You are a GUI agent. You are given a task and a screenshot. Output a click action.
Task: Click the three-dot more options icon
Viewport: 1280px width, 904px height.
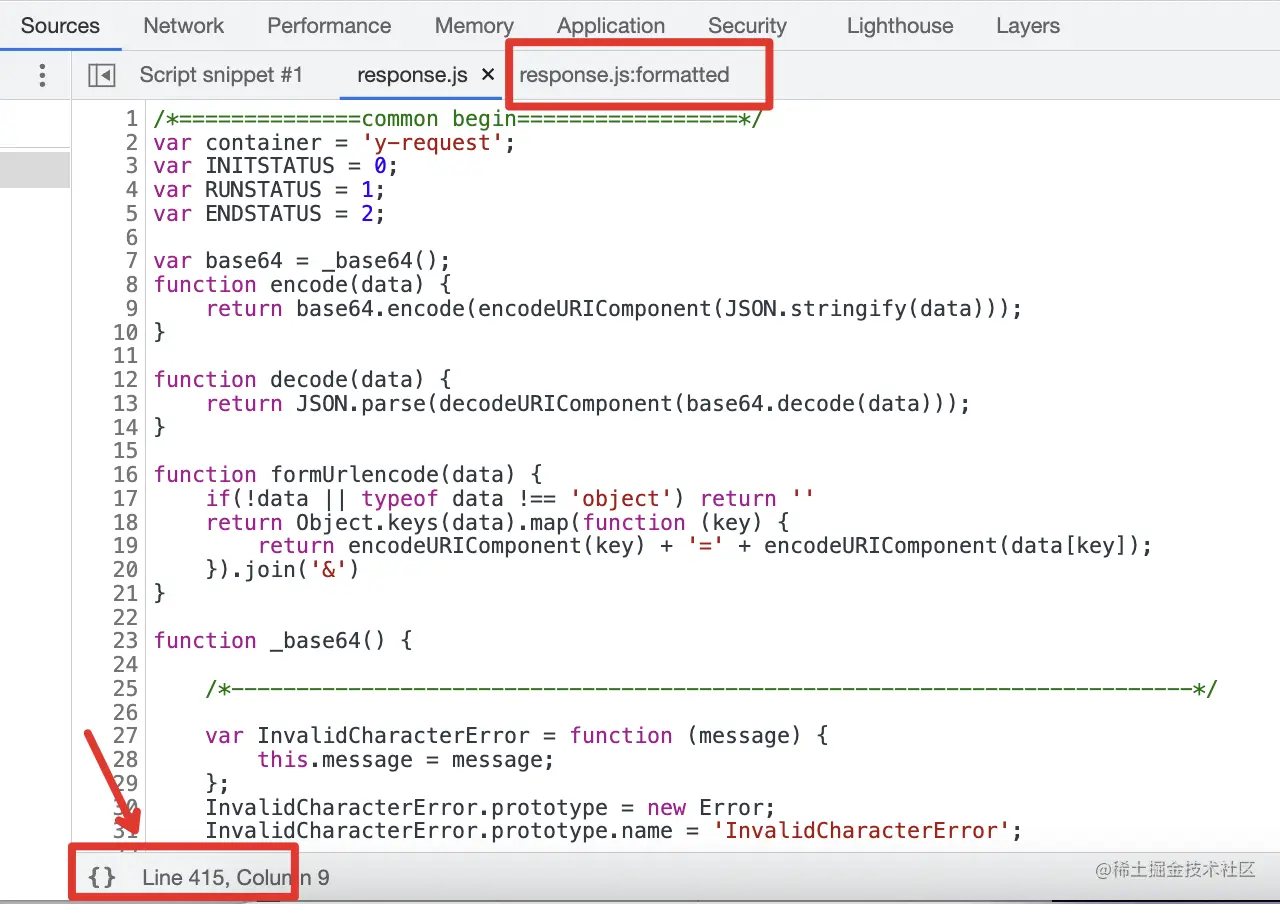pos(42,75)
